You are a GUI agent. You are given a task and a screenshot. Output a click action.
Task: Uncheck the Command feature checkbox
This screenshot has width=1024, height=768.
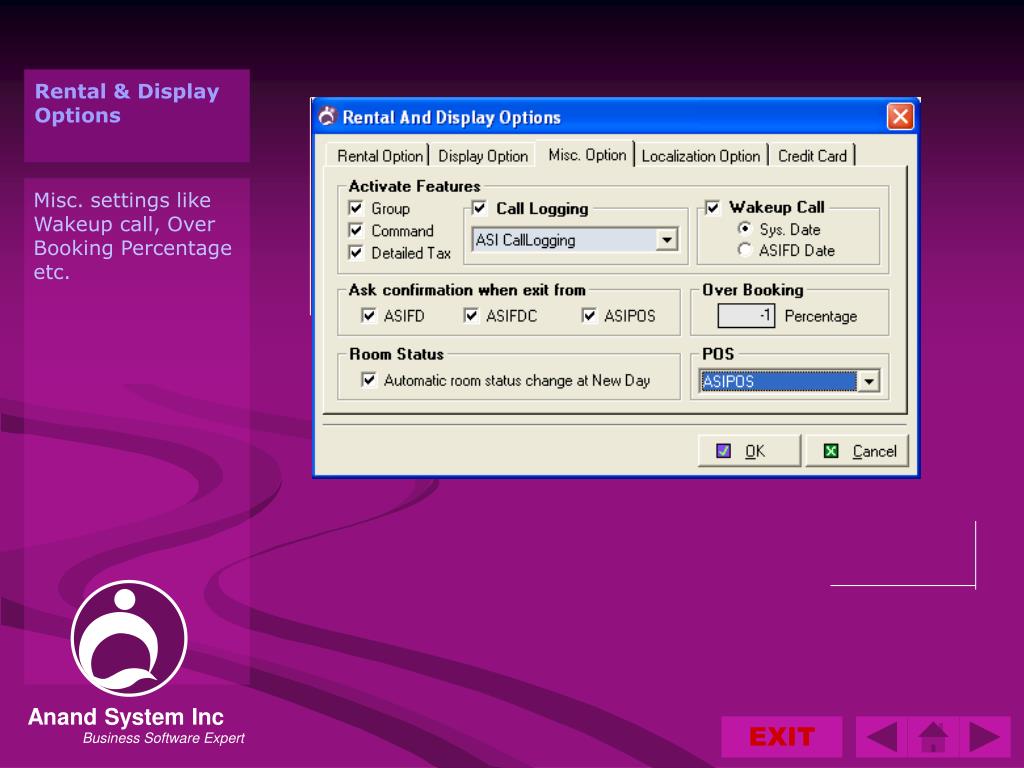click(356, 231)
